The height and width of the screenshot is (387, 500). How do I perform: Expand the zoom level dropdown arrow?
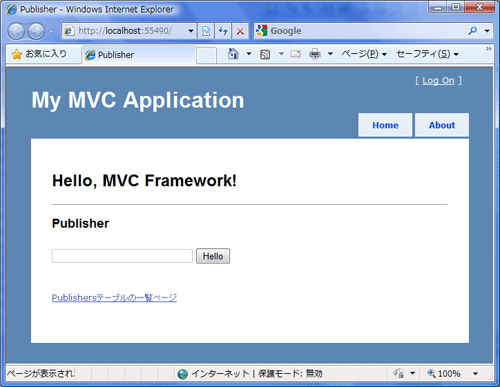tap(476, 374)
